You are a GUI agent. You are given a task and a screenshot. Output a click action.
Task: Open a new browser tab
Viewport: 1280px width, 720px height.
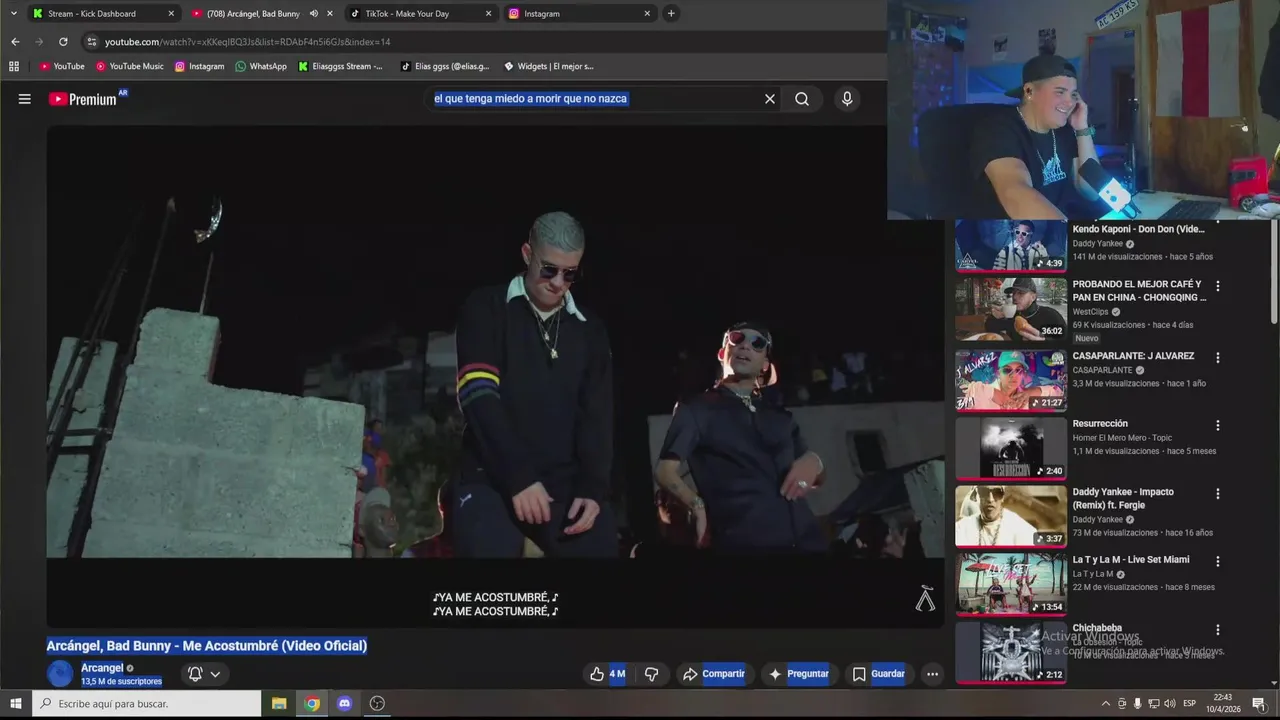pos(671,13)
